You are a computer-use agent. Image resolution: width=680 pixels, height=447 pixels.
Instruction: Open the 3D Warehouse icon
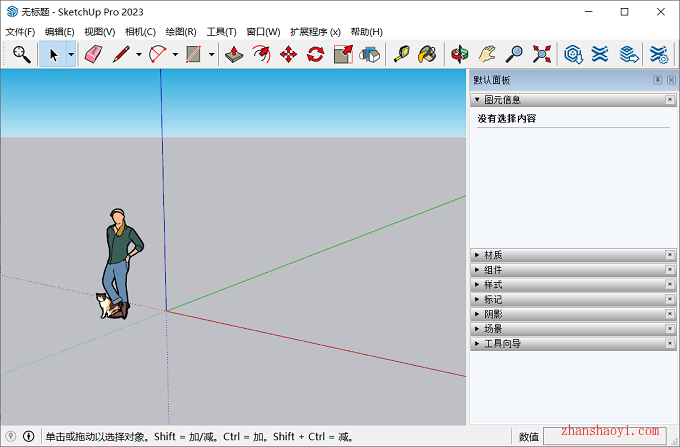coord(573,54)
